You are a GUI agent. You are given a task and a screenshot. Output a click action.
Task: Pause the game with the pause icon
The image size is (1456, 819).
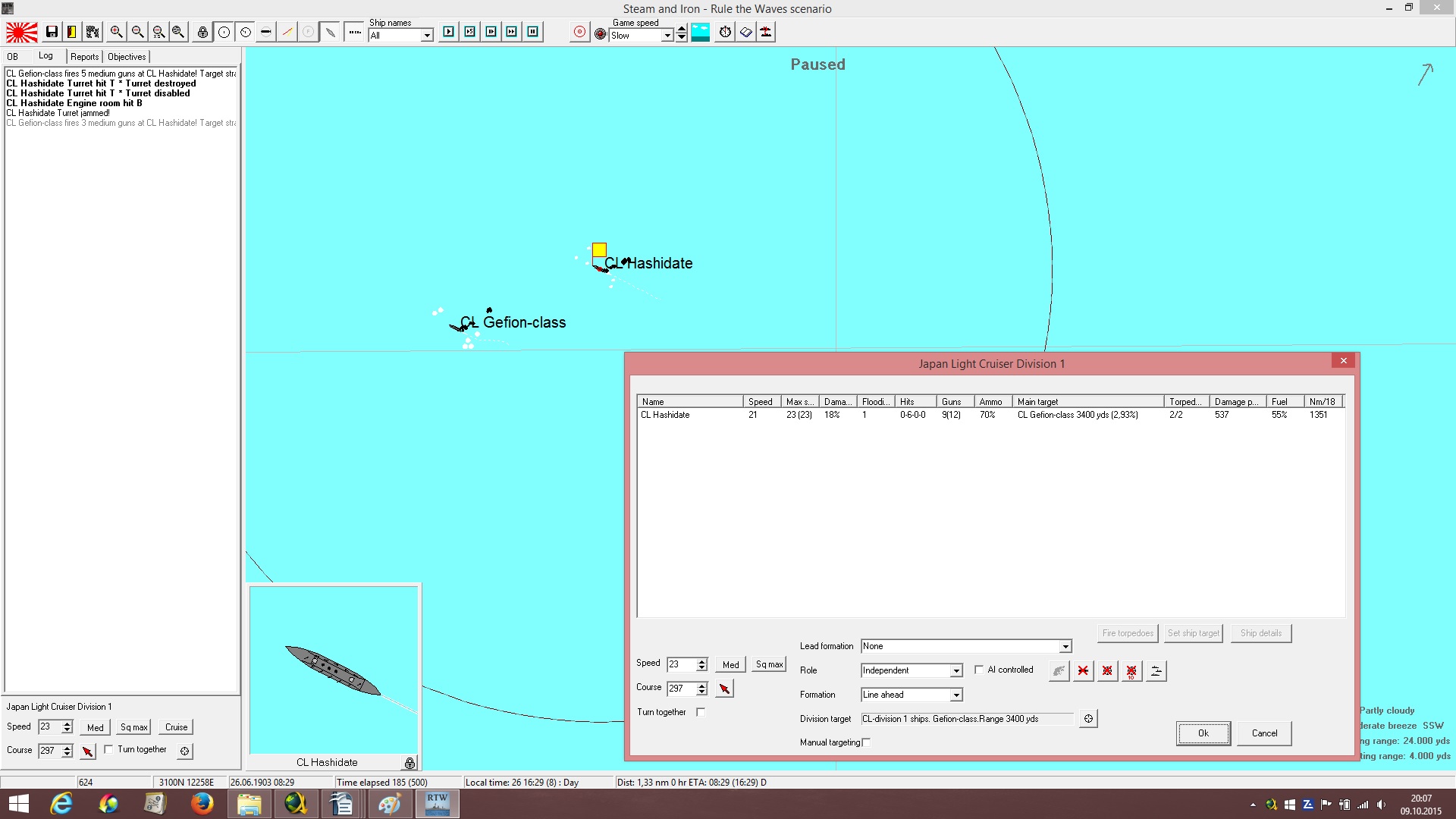pos(533,32)
